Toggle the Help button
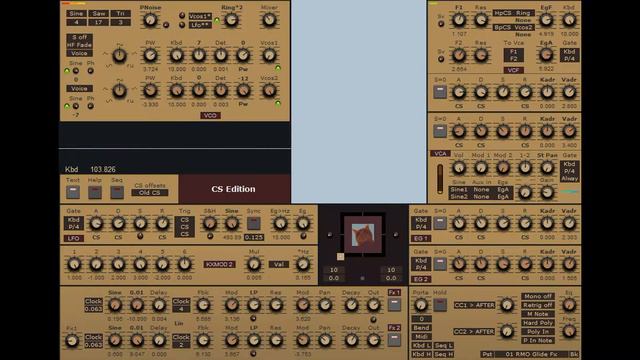 coord(95,192)
